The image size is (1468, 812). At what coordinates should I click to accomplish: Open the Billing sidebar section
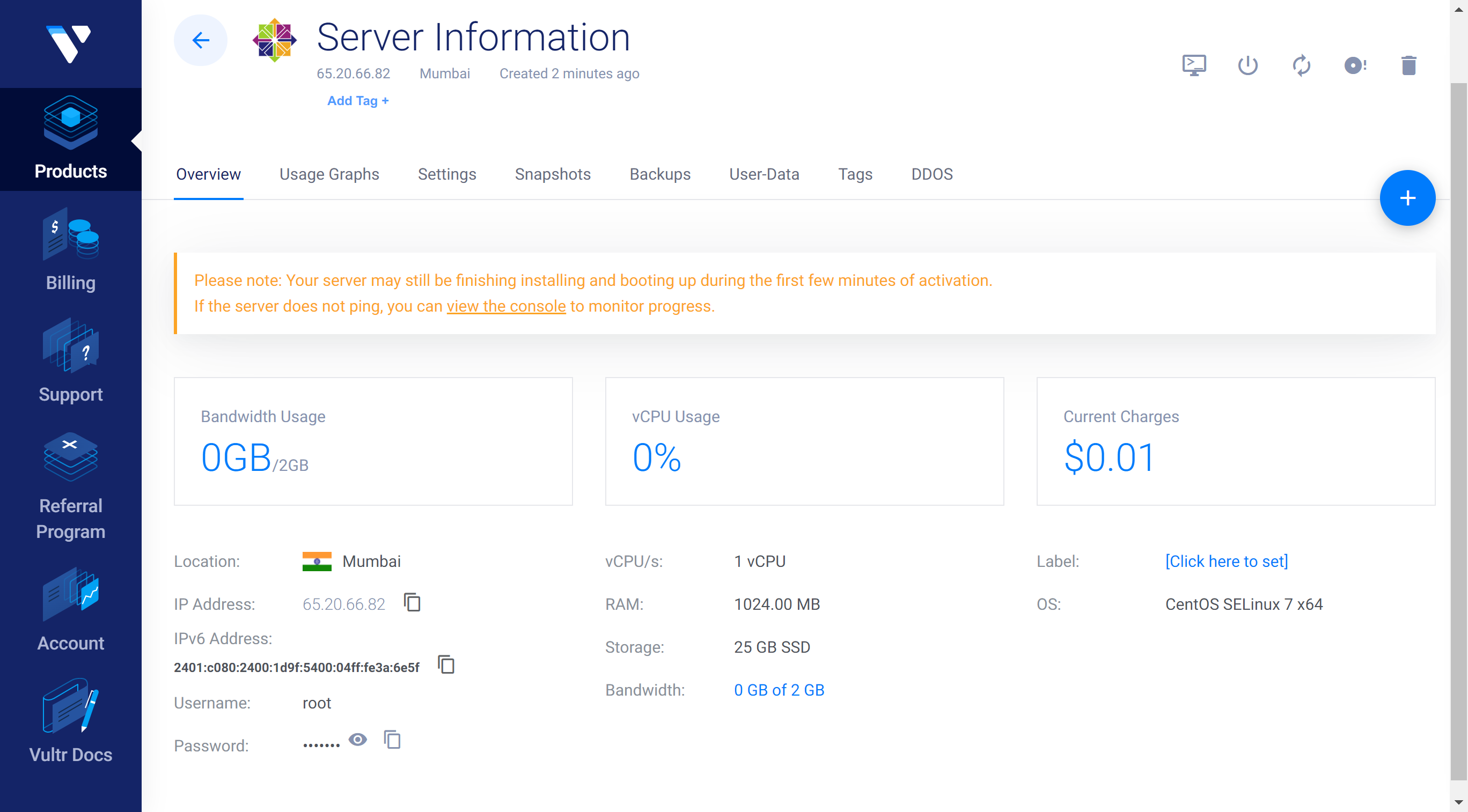(x=71, y=250)
